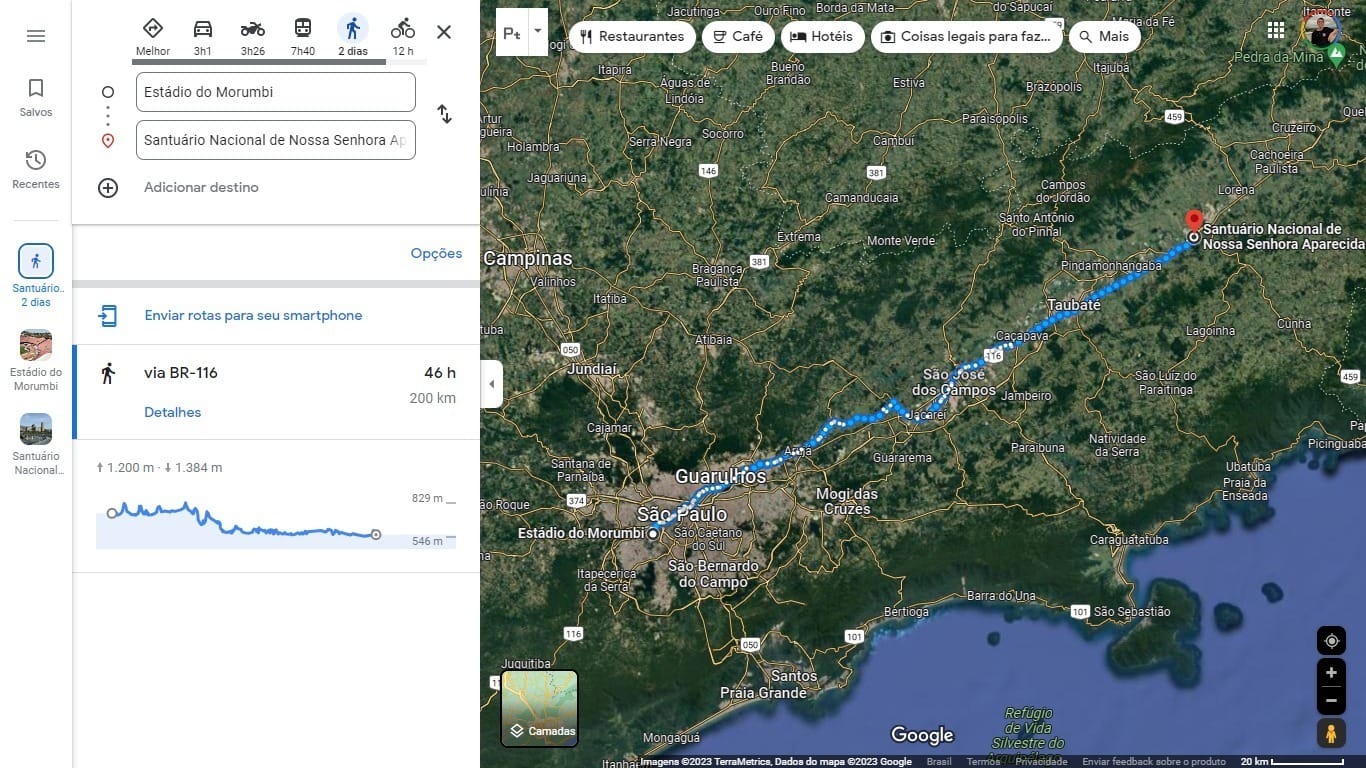This screenshot has height=768, width=1366.
Task: Close the directions panel
Action: pos(444,32)
